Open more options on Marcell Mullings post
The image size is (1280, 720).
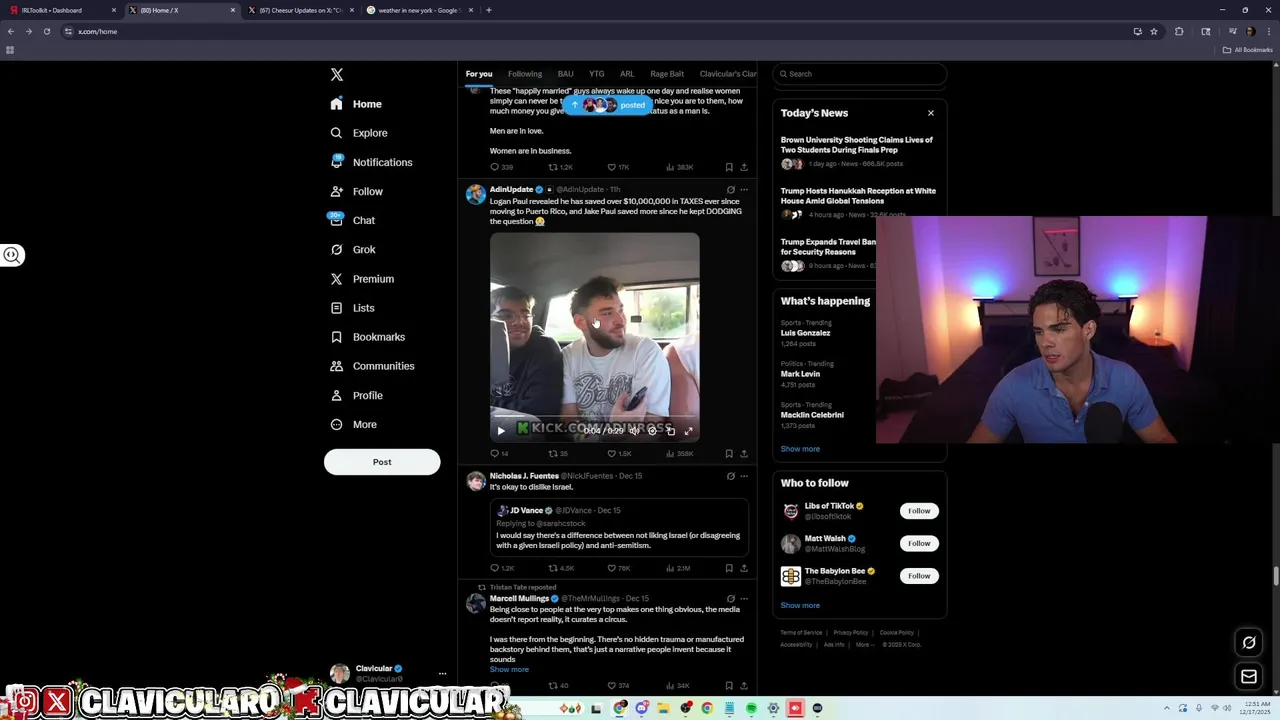pos(743,598)
